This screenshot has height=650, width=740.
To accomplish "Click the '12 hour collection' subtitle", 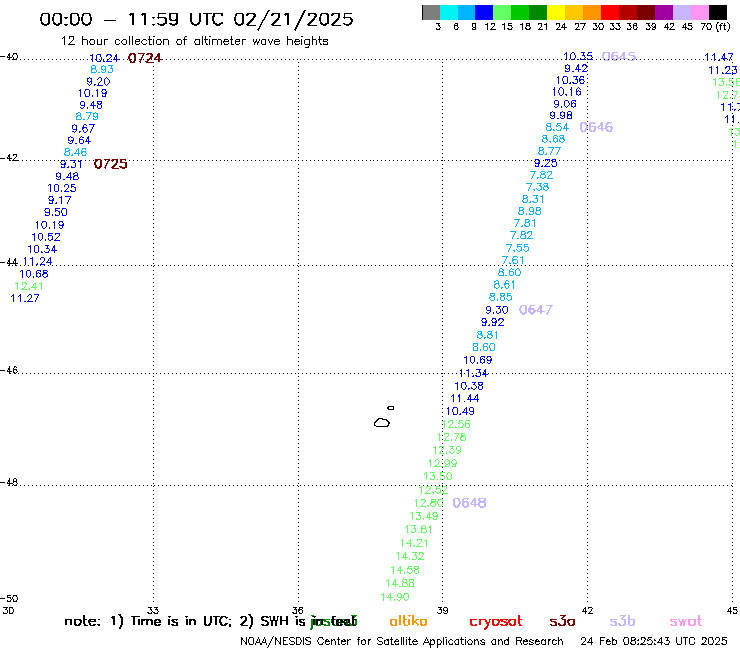I will [x=194, y=41].
